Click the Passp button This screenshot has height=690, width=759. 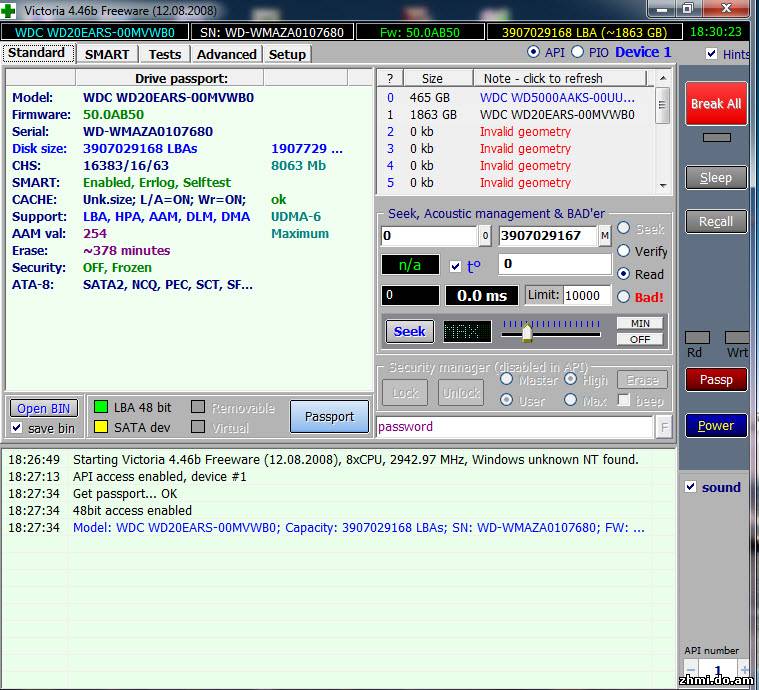point(716,380)
